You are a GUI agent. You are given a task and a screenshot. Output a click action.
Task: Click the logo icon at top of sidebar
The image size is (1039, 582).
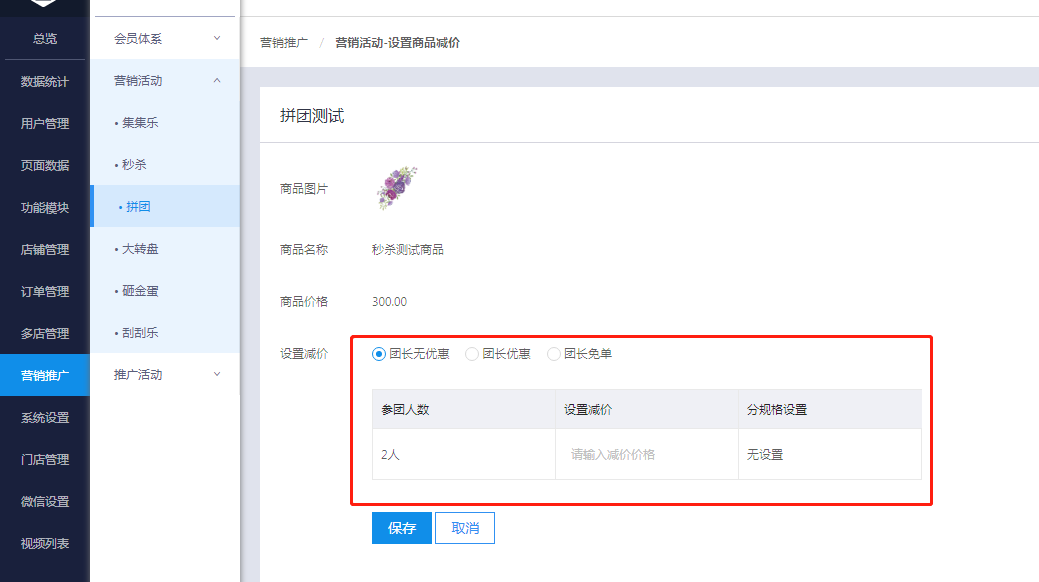pos(44,6)
